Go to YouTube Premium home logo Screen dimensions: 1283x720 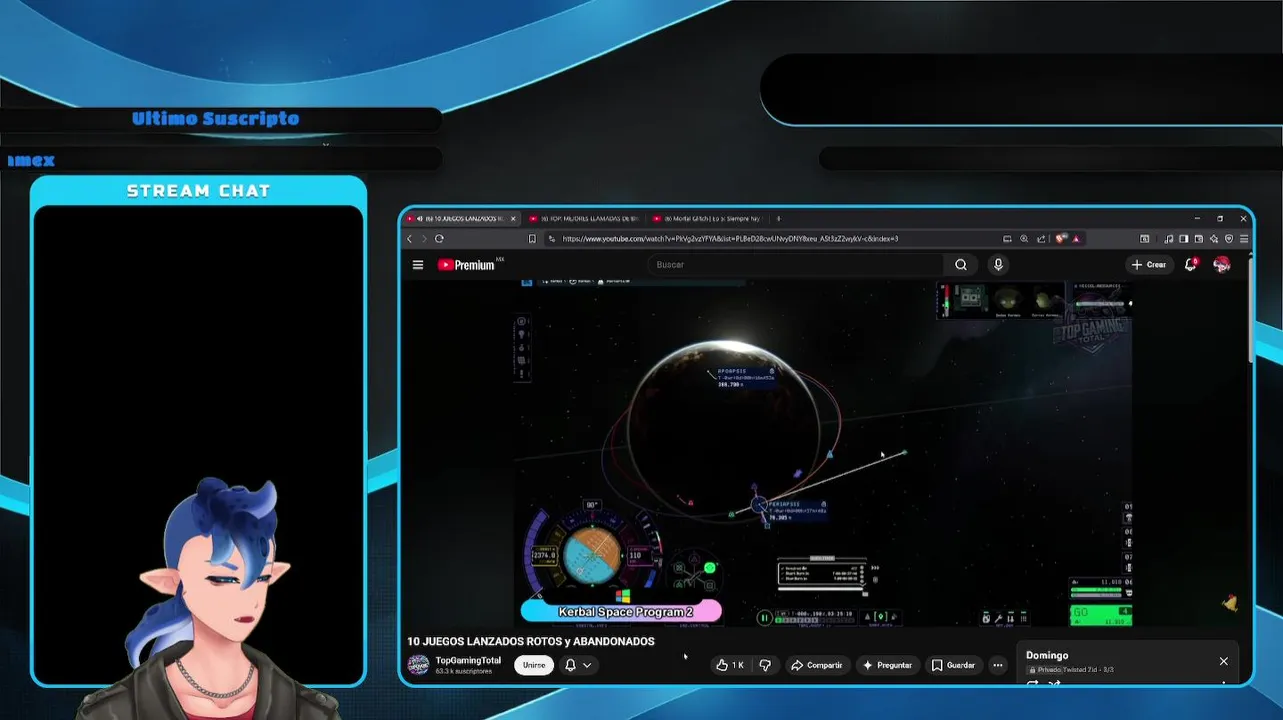pyautogui.click(x=466, y=265)
